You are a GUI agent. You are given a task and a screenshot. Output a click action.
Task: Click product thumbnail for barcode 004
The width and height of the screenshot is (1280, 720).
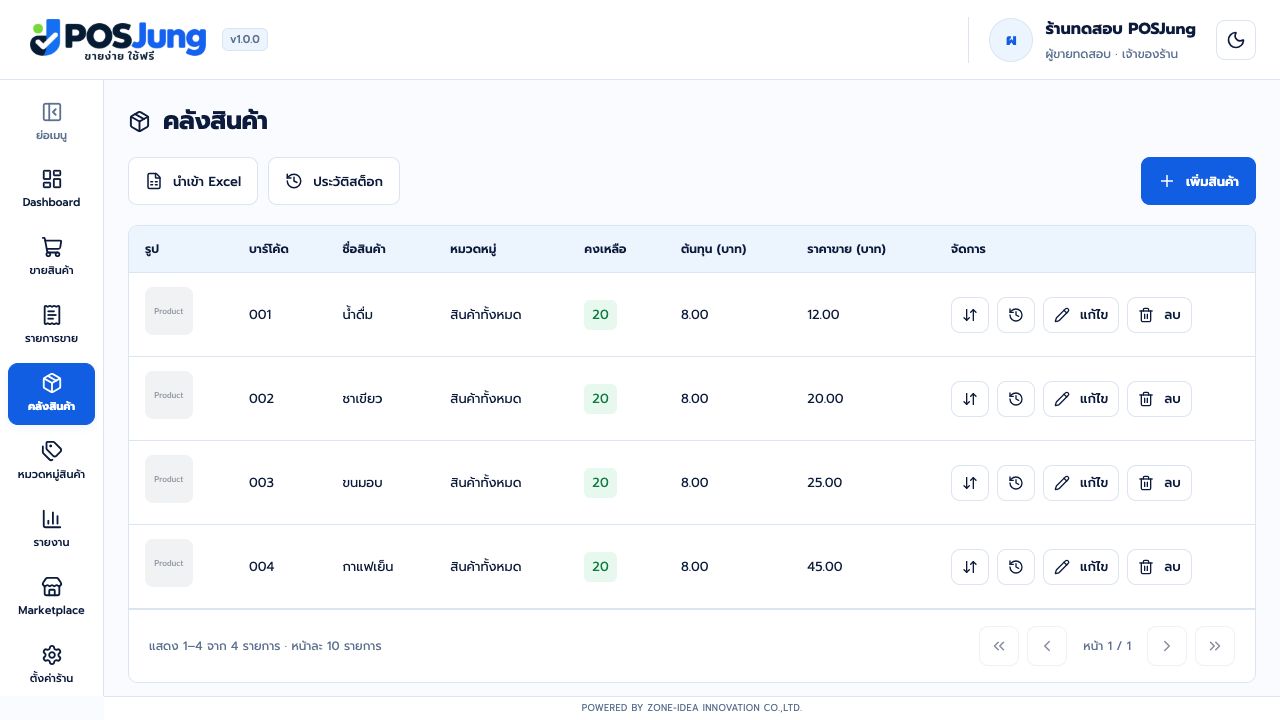coord(169,563)
